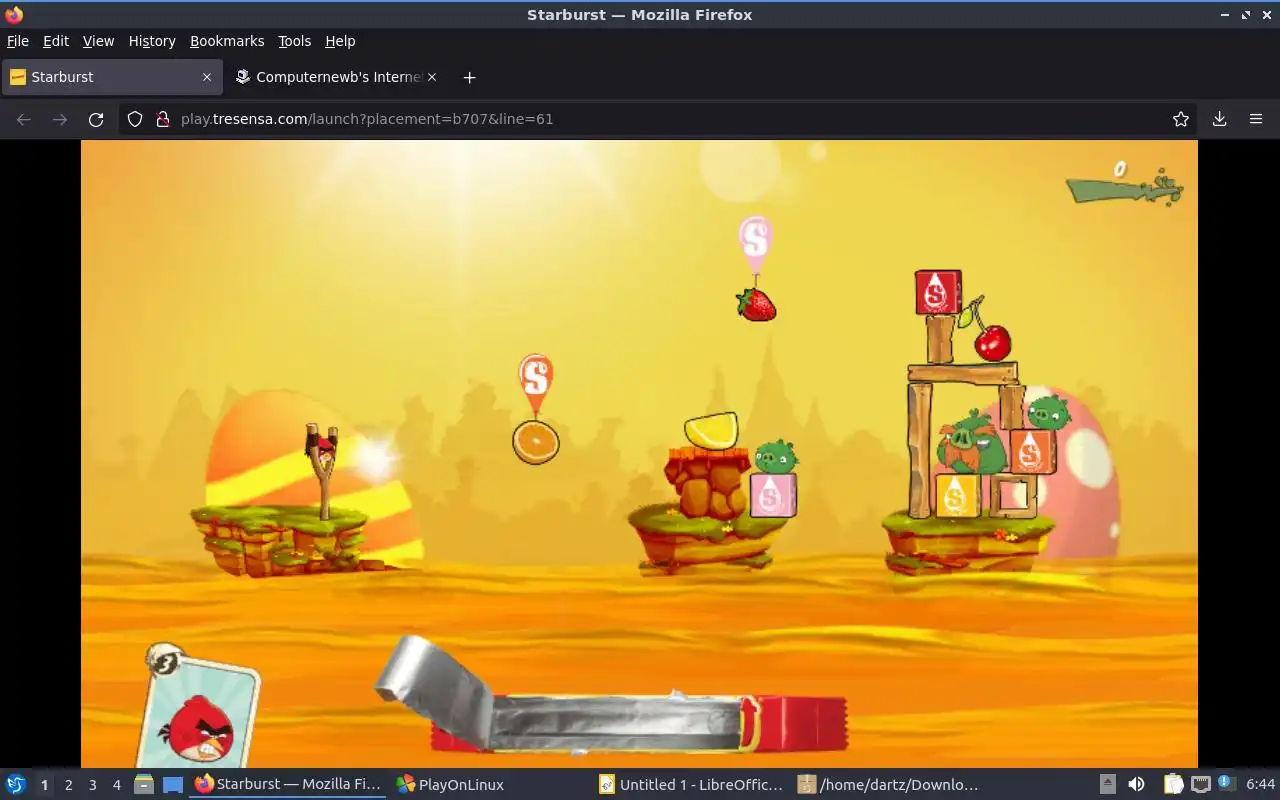
Task: Open clipboard manager tray icon
Action: [x=1173, y=785]
